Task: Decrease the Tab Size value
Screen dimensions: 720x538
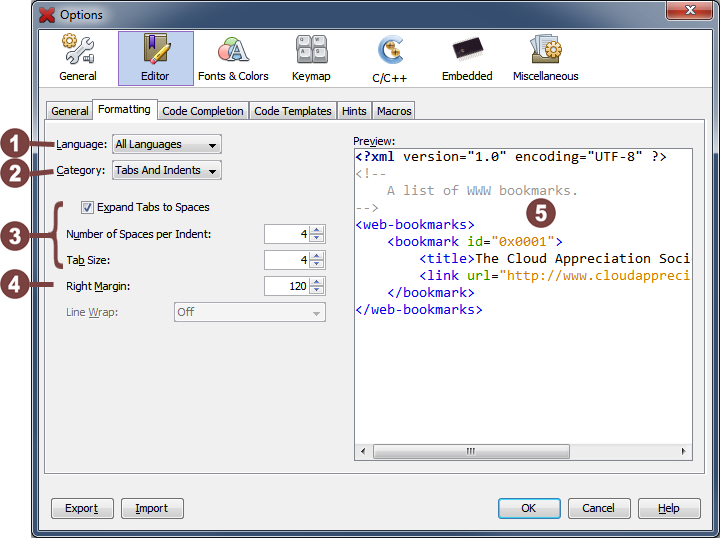Action: pos(317,265)
